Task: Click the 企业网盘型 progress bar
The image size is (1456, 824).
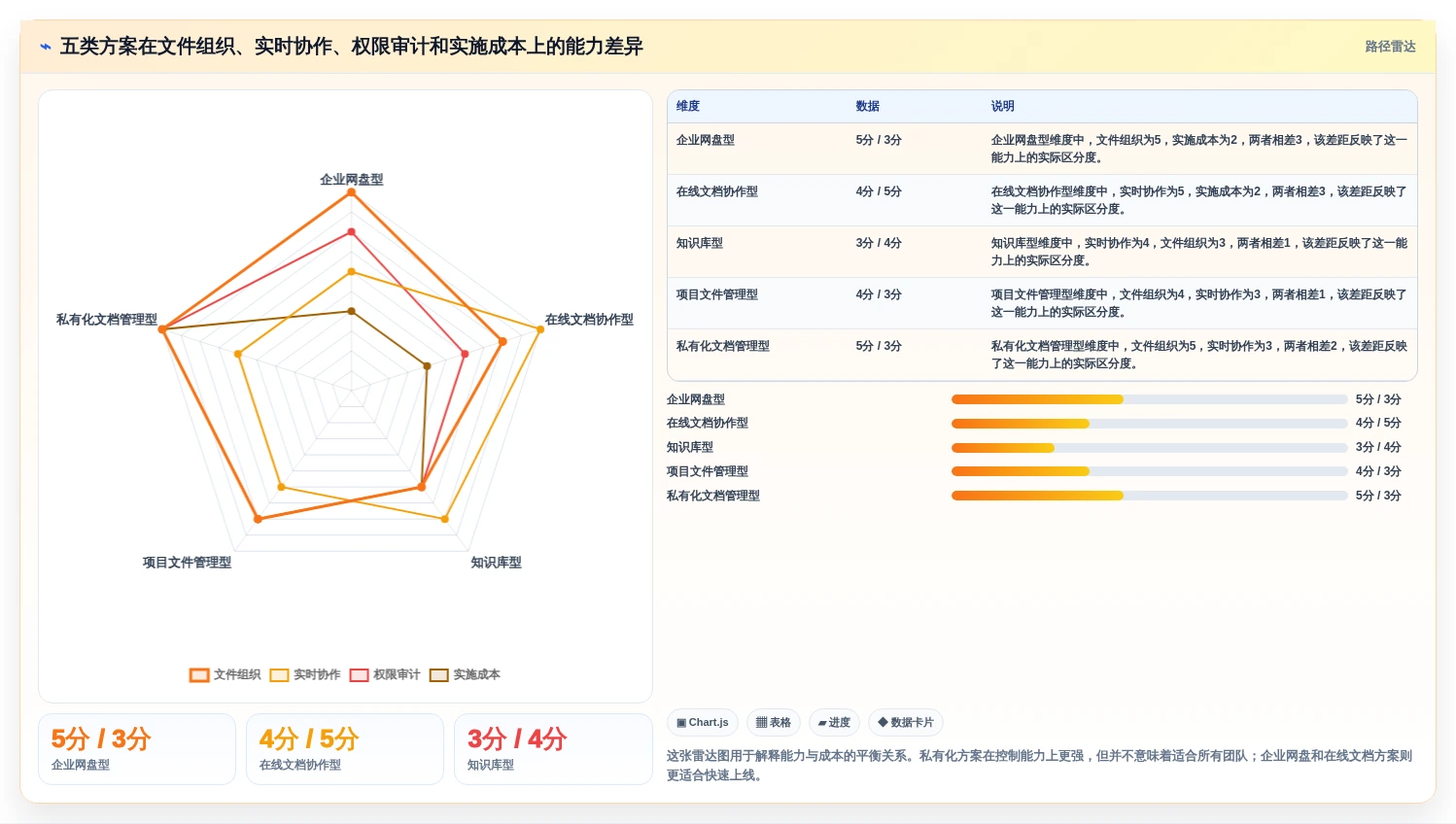Action: 1150,399
